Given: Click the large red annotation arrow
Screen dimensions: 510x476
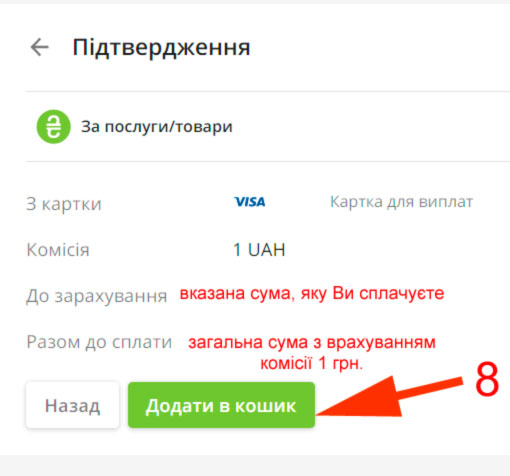Looking at the screenshot, I should [x=389, y=396].
